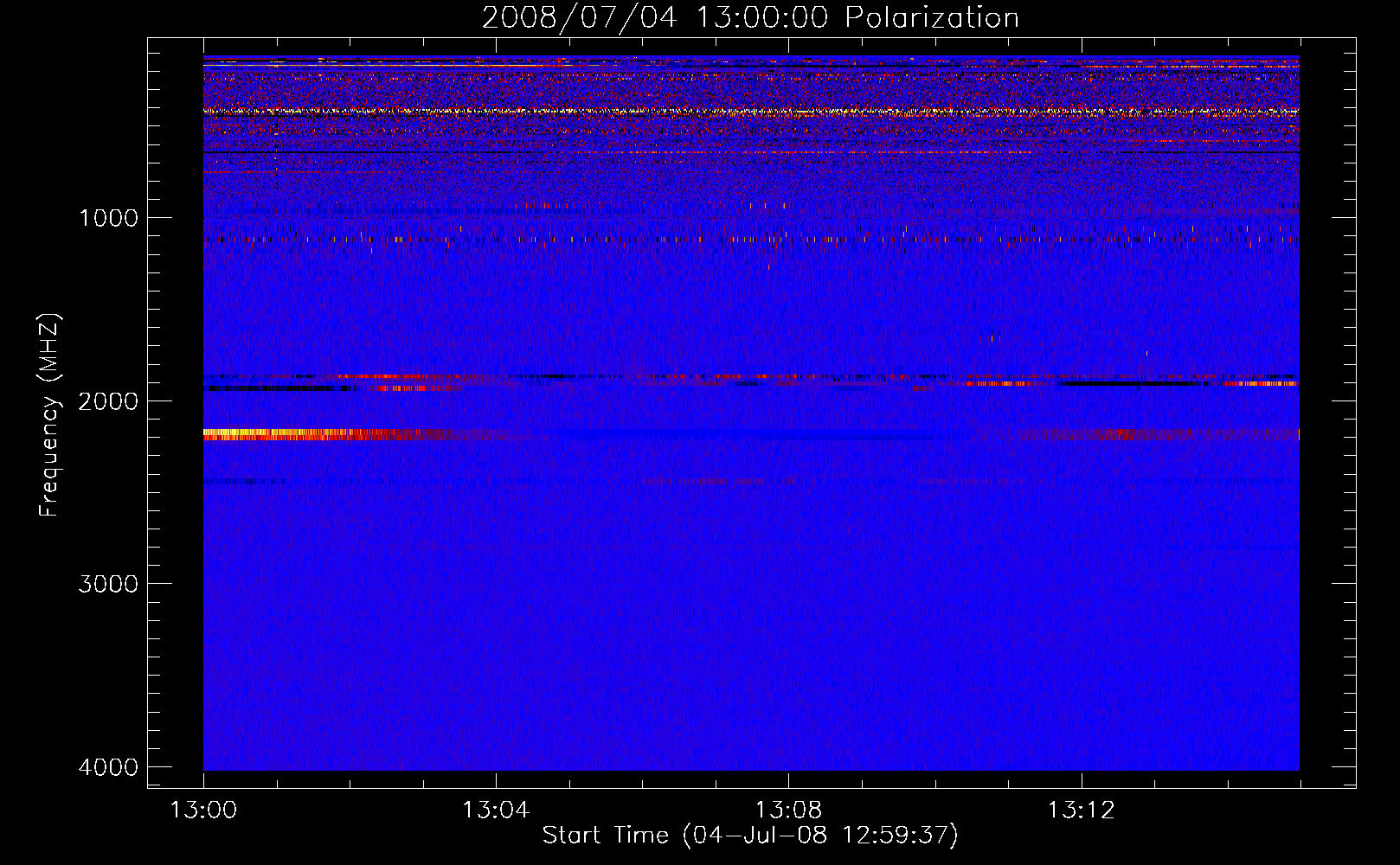1400x865 pixels.
Task: Click the 1000 frequency tick label
Action: [108, 217]
